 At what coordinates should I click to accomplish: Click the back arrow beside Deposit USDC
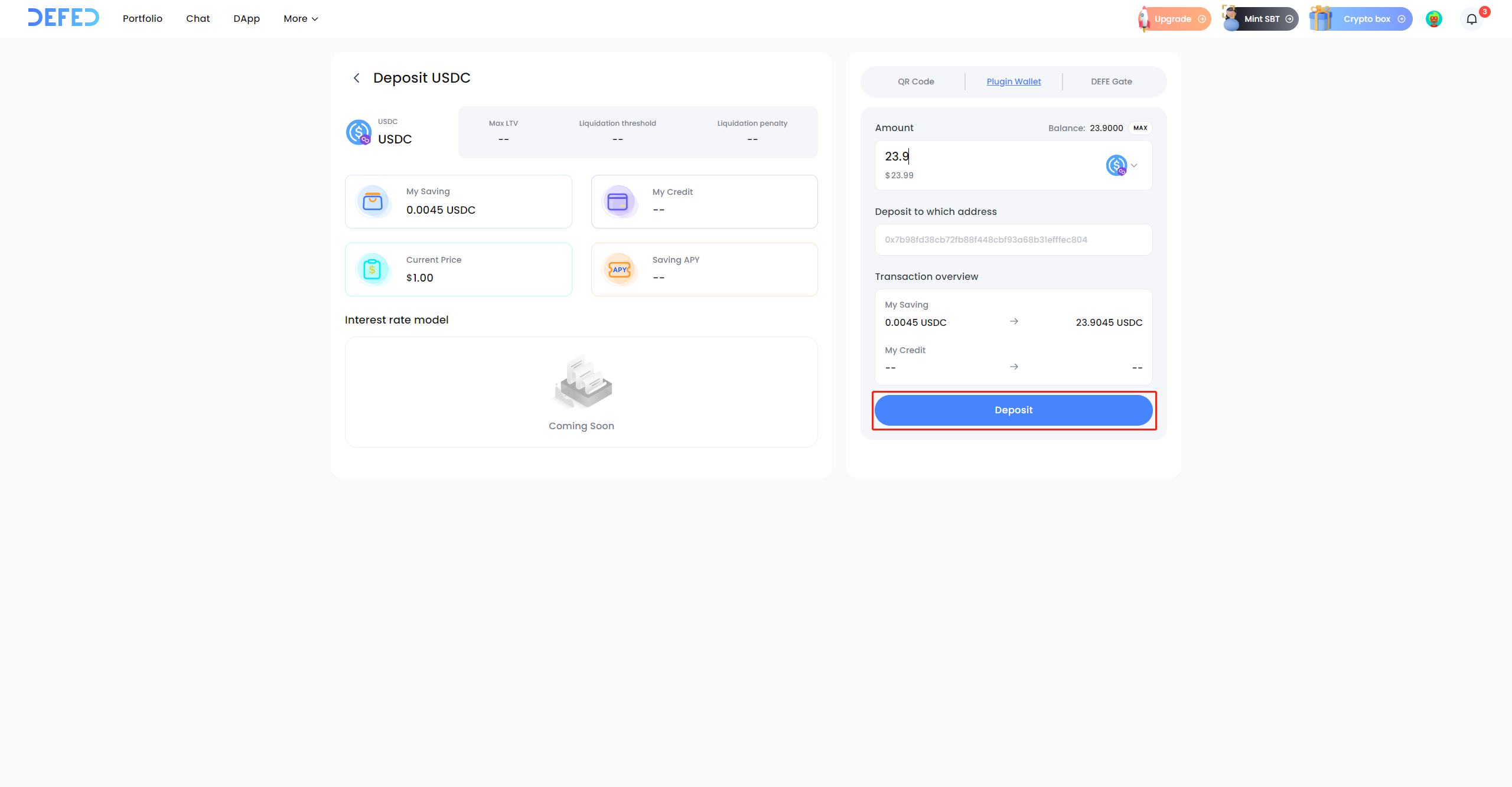click(x=356, y=78)
